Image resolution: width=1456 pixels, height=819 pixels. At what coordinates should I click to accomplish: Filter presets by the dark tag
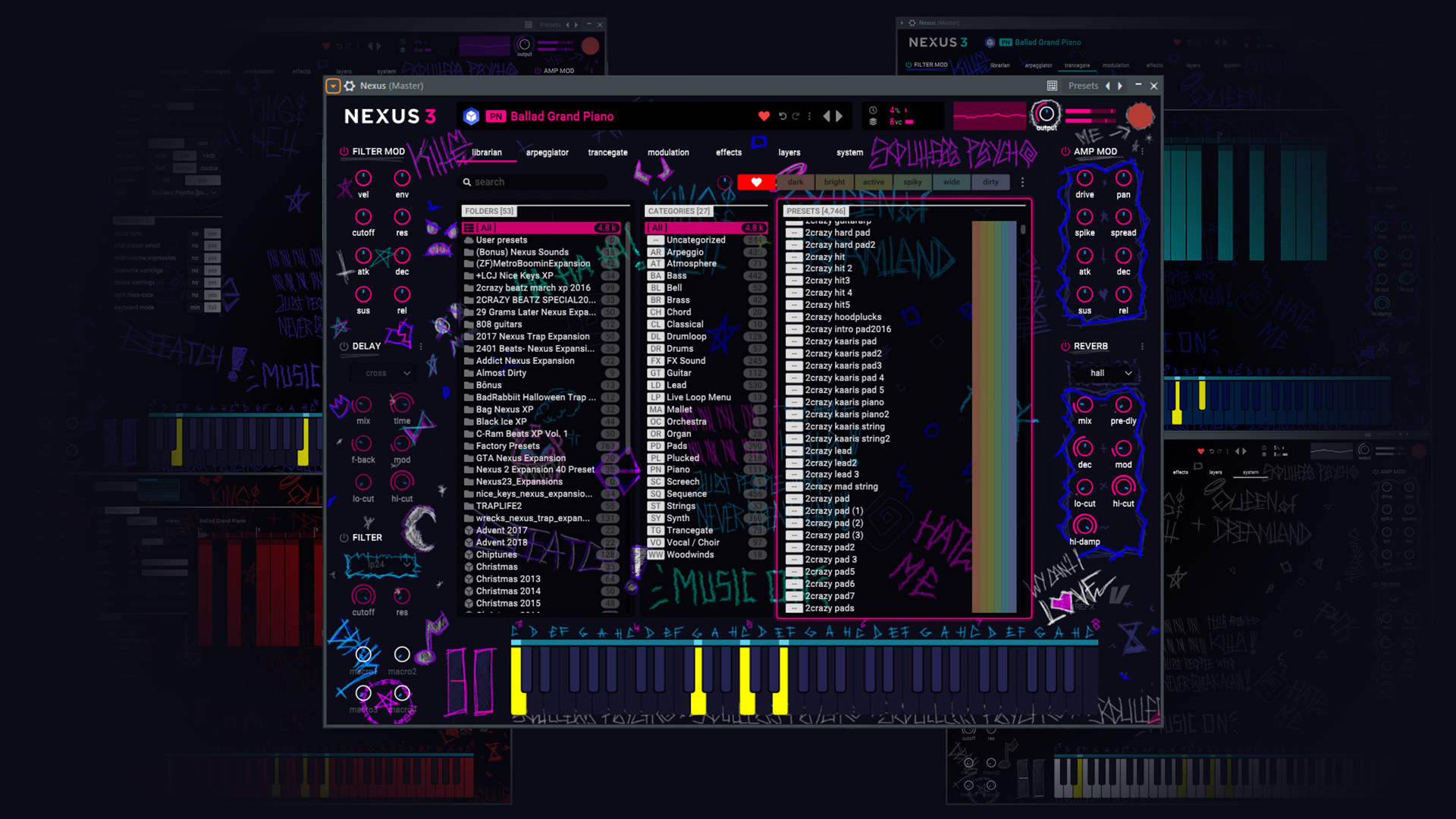(795, 182)
